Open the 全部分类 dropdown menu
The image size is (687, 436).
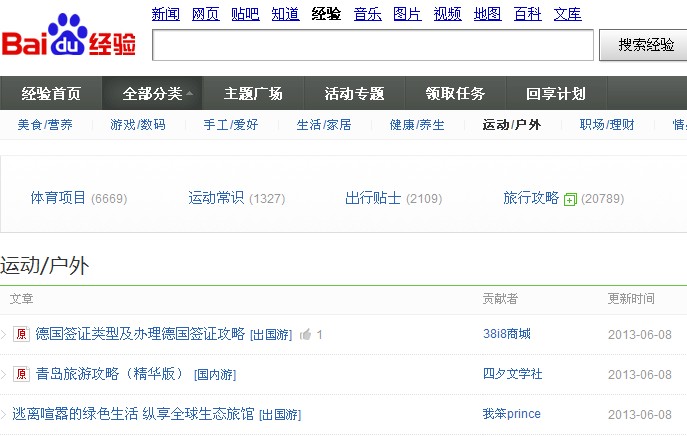pos(159,94)
